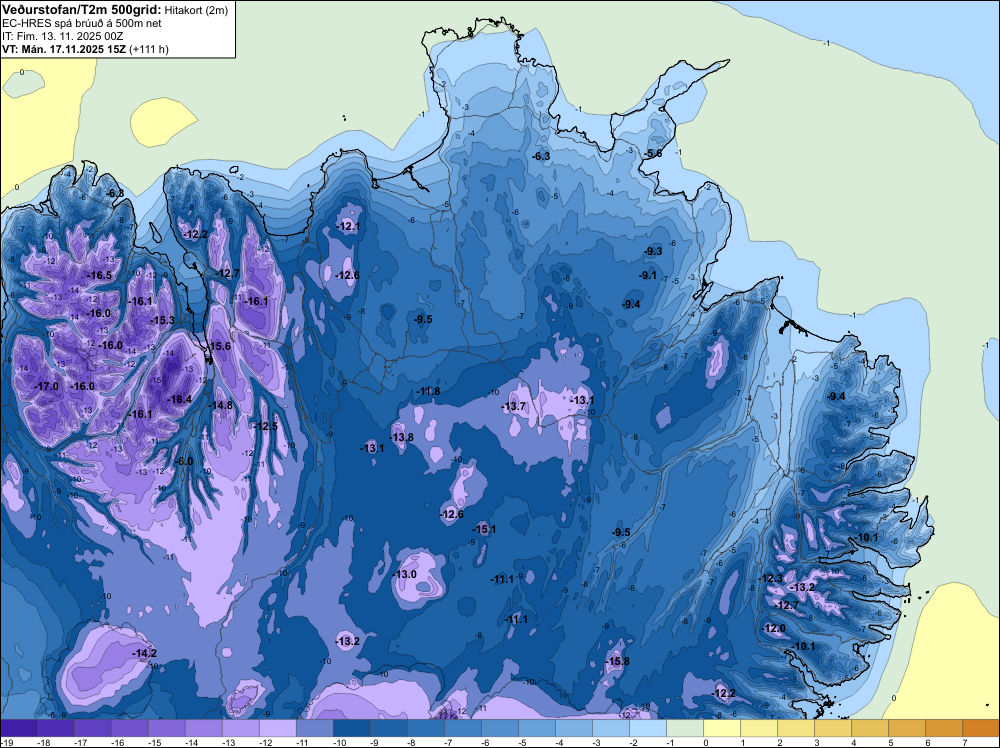Click the pale yellow legend swatch between 0 and 1

(x=722, y=728)
